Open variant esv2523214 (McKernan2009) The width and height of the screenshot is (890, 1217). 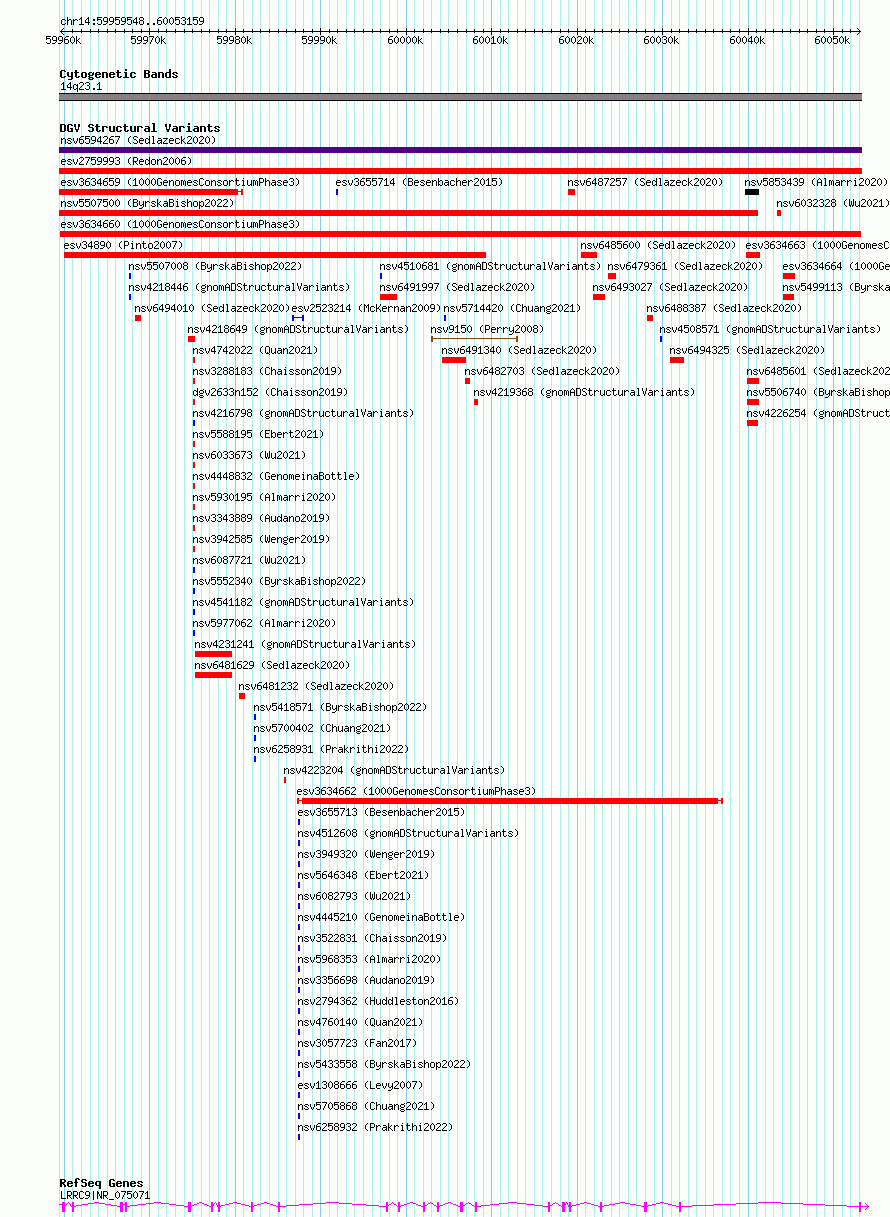click(366, 308)
